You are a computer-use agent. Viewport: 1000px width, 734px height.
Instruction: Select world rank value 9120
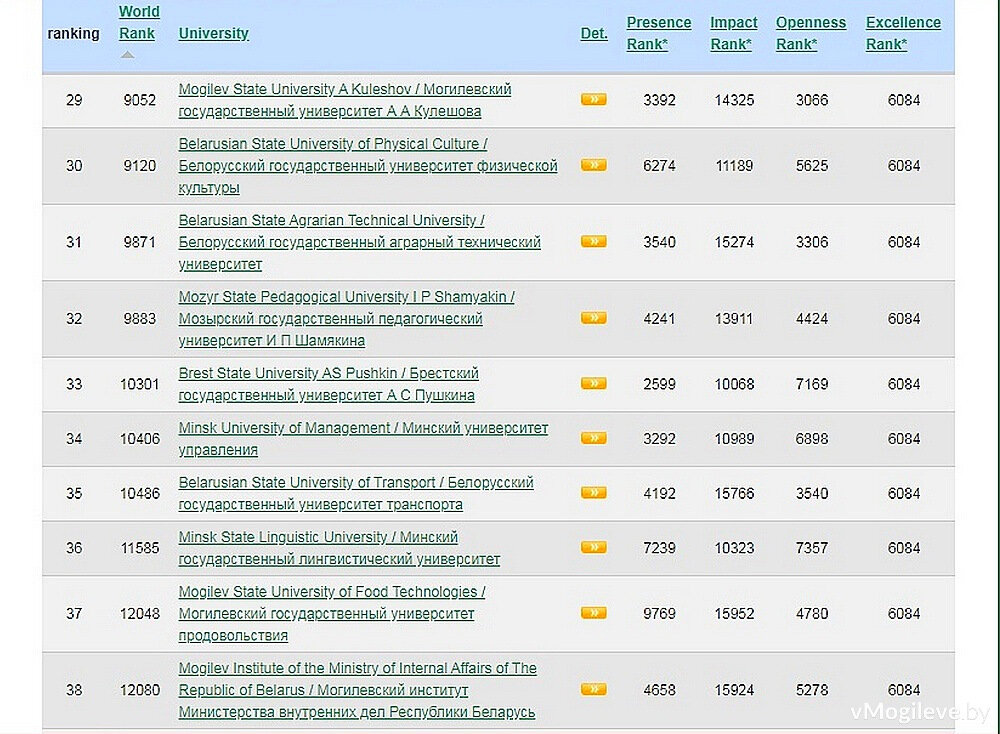(140, 166)
